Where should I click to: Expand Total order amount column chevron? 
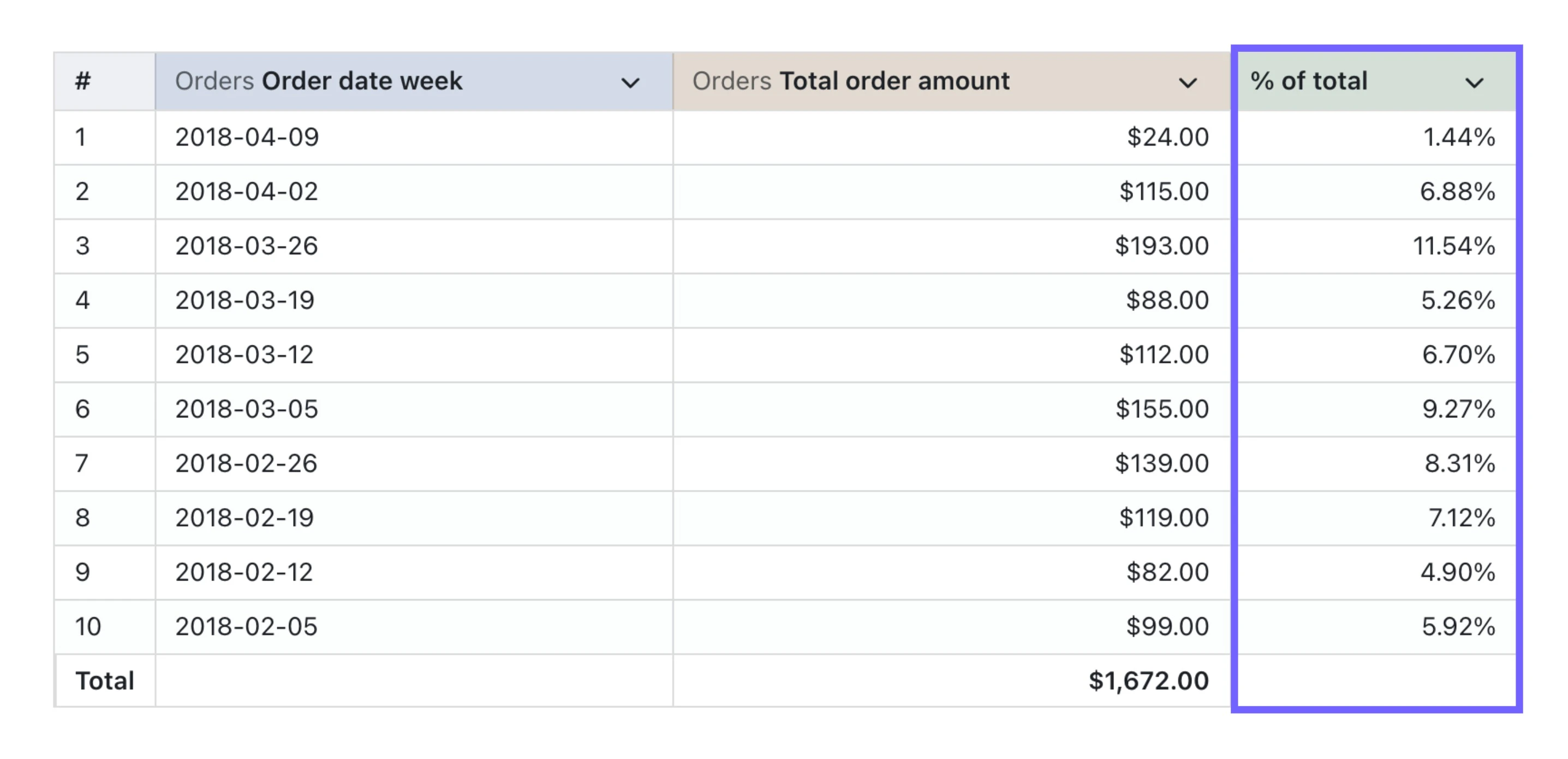(x=1187, y=83)
